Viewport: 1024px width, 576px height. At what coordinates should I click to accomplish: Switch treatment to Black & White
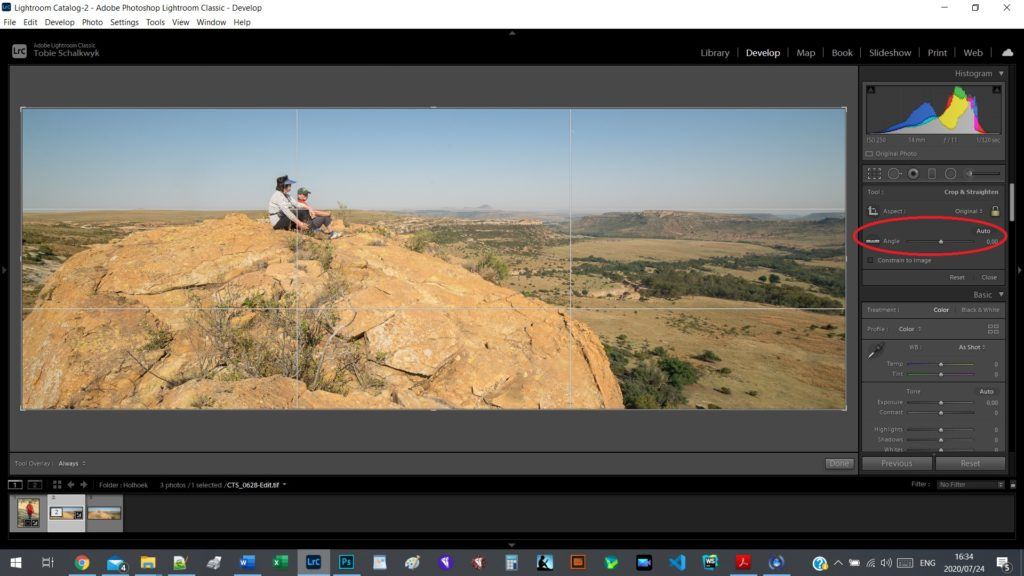[980, 310]
